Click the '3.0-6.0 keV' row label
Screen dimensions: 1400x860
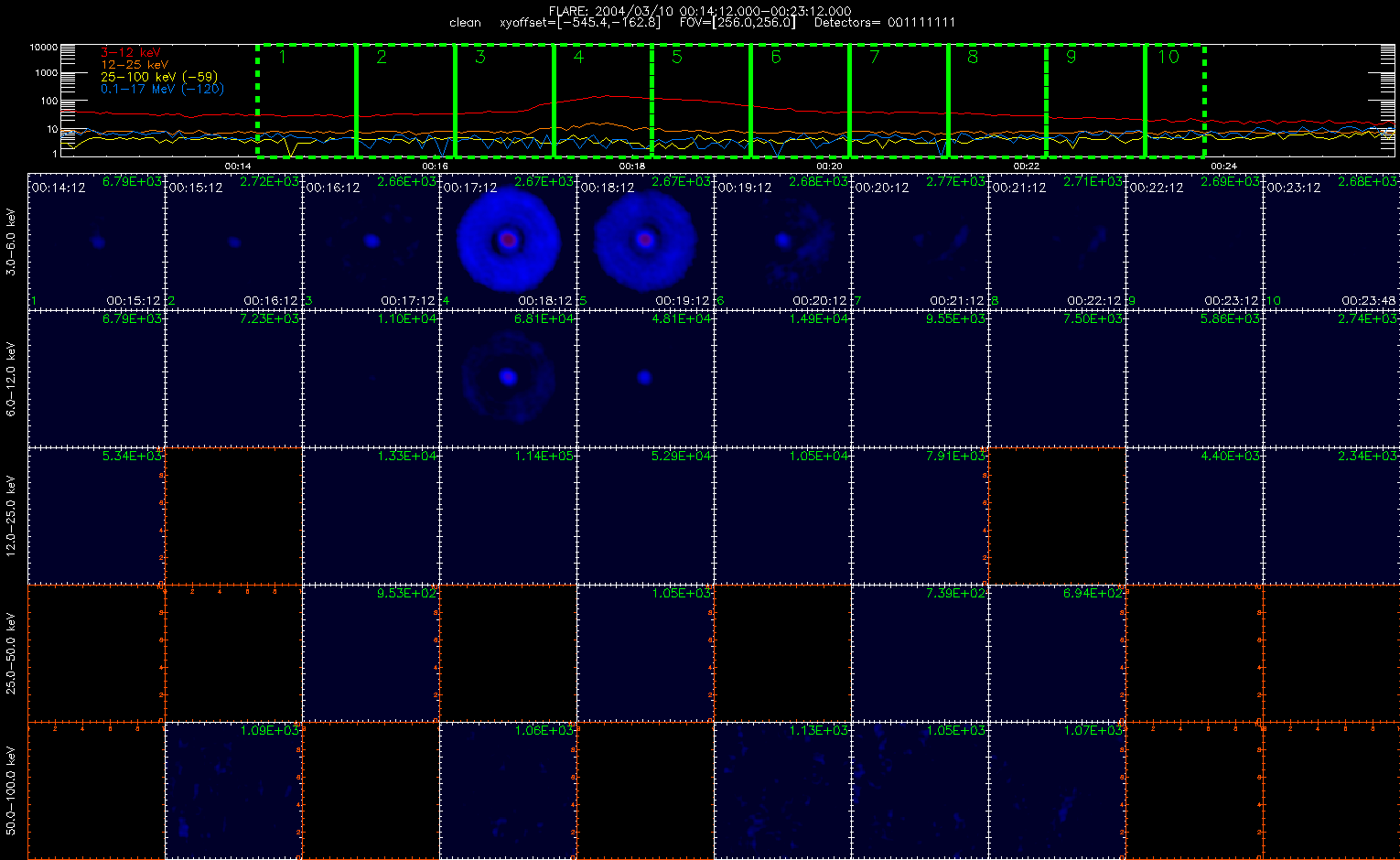click(x=11, y=242)
